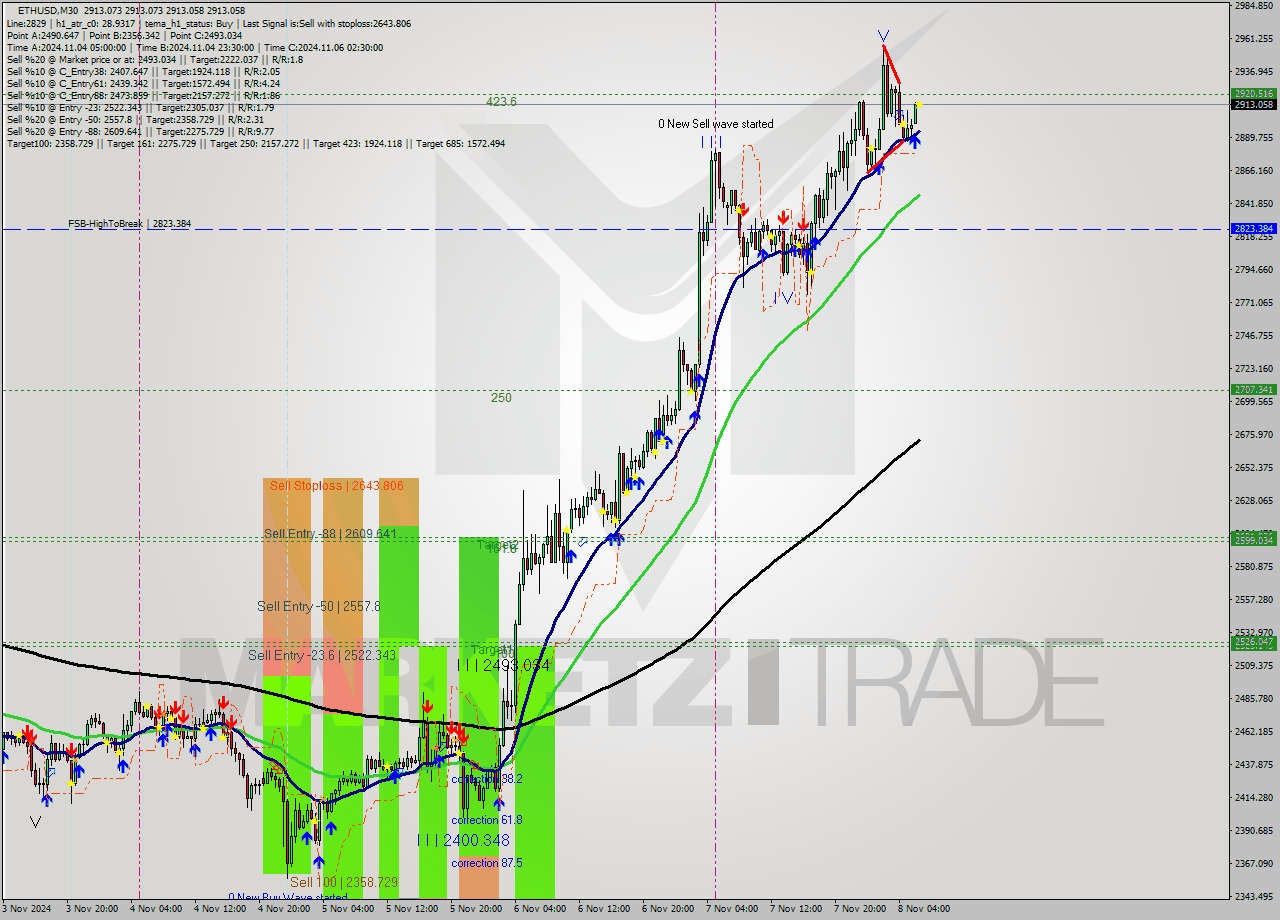Select the 'Sell %10 @ Entry -23' line
The image size is (1280, 920).
(x=140, y=108)
